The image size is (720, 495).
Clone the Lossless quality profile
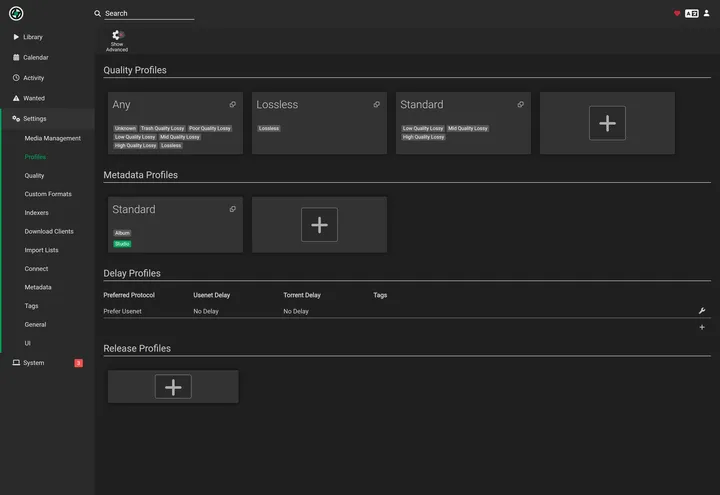377,105
